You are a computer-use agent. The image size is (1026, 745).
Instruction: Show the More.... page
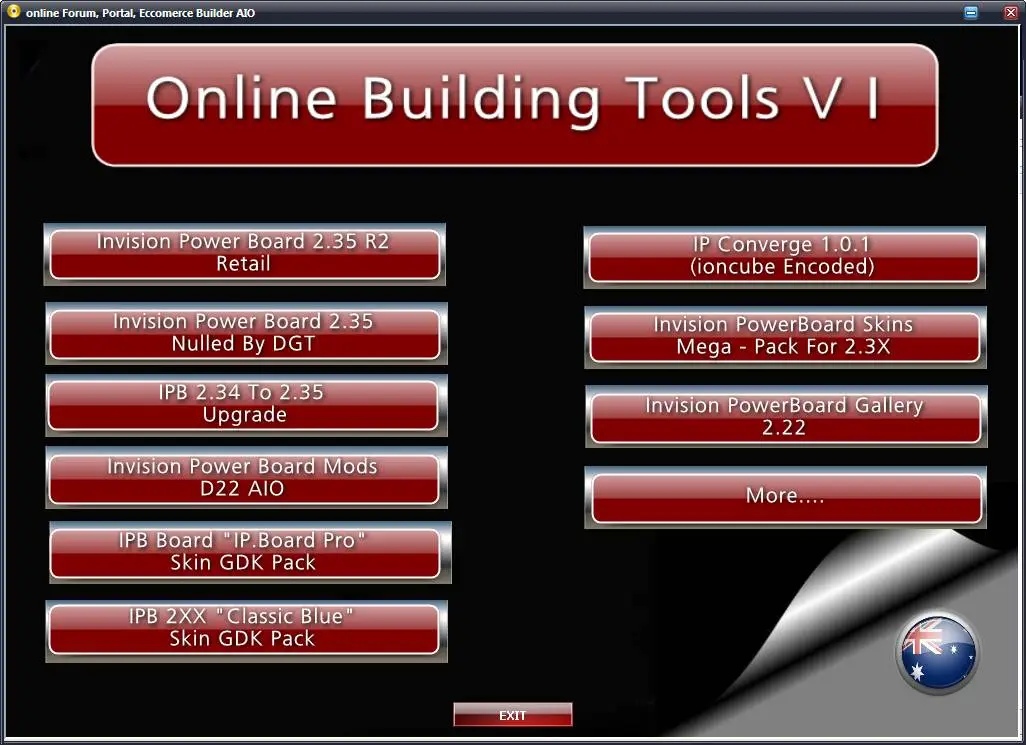[x=785, y=497]
